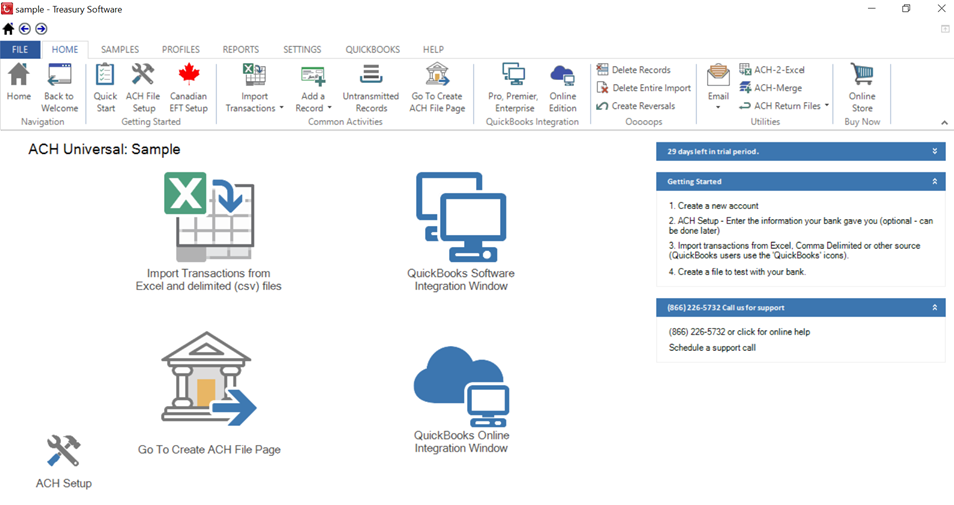The image size is (954, 505).
Task: Click the Treasury Software app icon in title bar
Action: coord(7,9)
